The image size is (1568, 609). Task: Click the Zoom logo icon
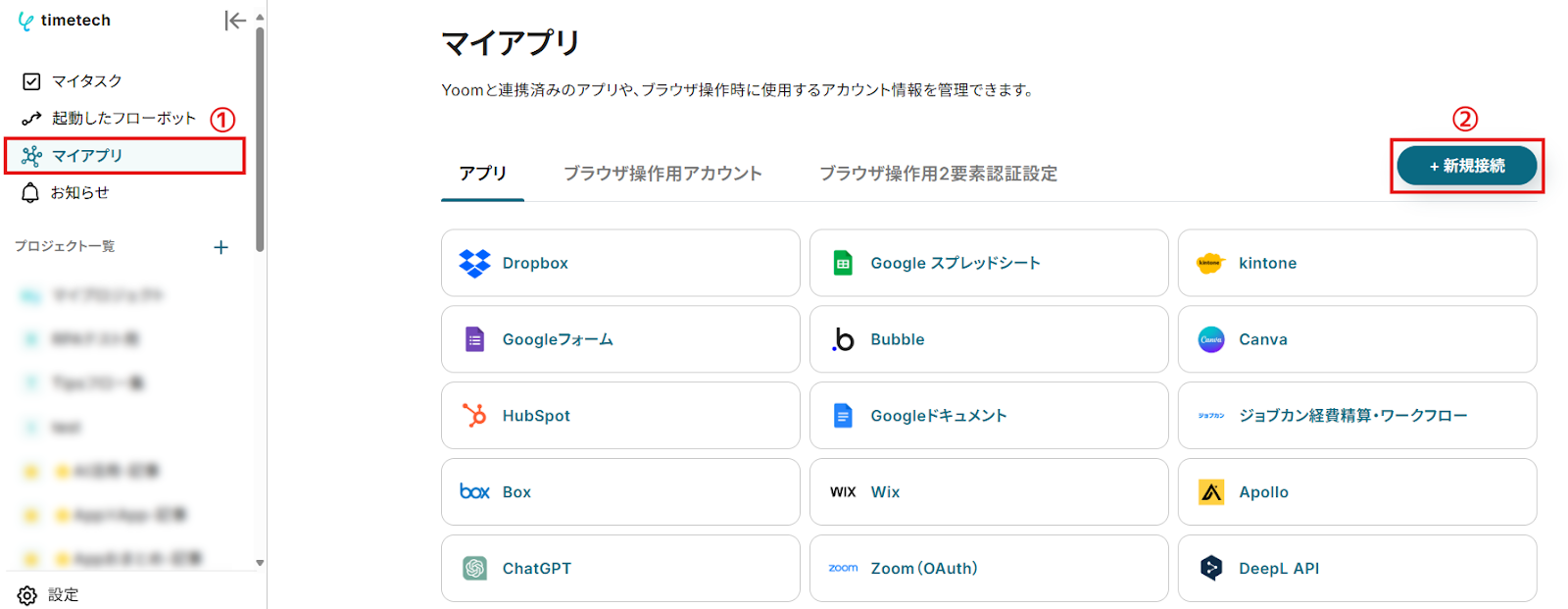coord(843,568)
